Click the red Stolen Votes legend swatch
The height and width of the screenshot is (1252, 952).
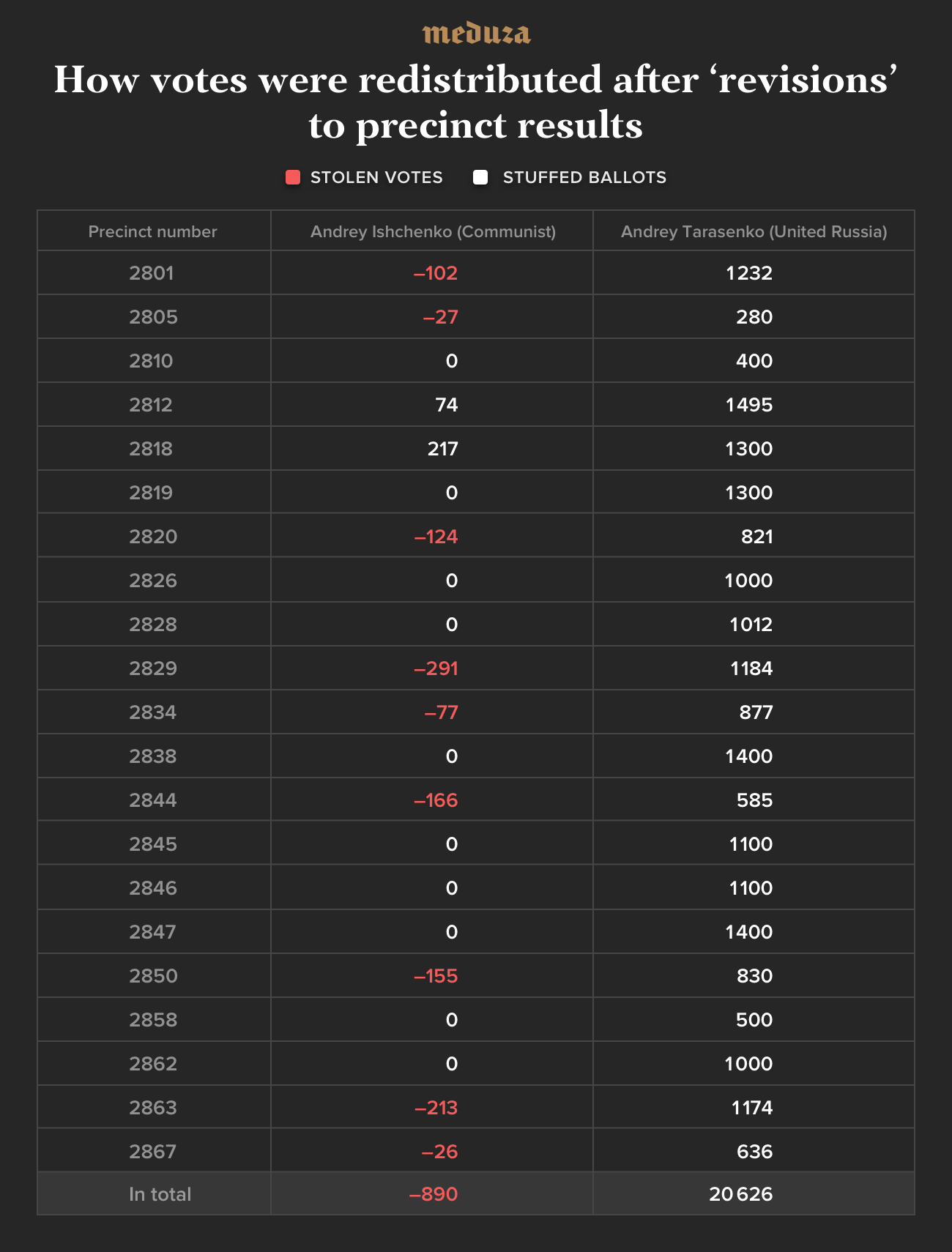pyautogui.click(x=293, y=177)
